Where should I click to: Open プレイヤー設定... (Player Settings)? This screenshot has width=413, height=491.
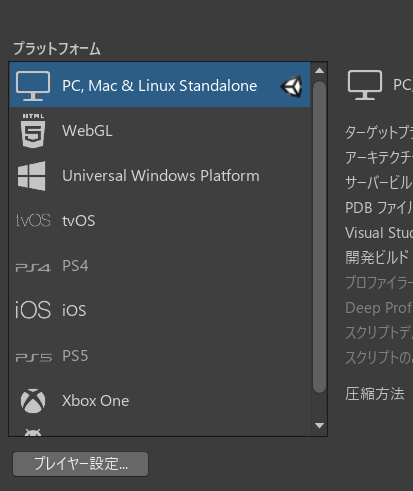pos(80,464)
